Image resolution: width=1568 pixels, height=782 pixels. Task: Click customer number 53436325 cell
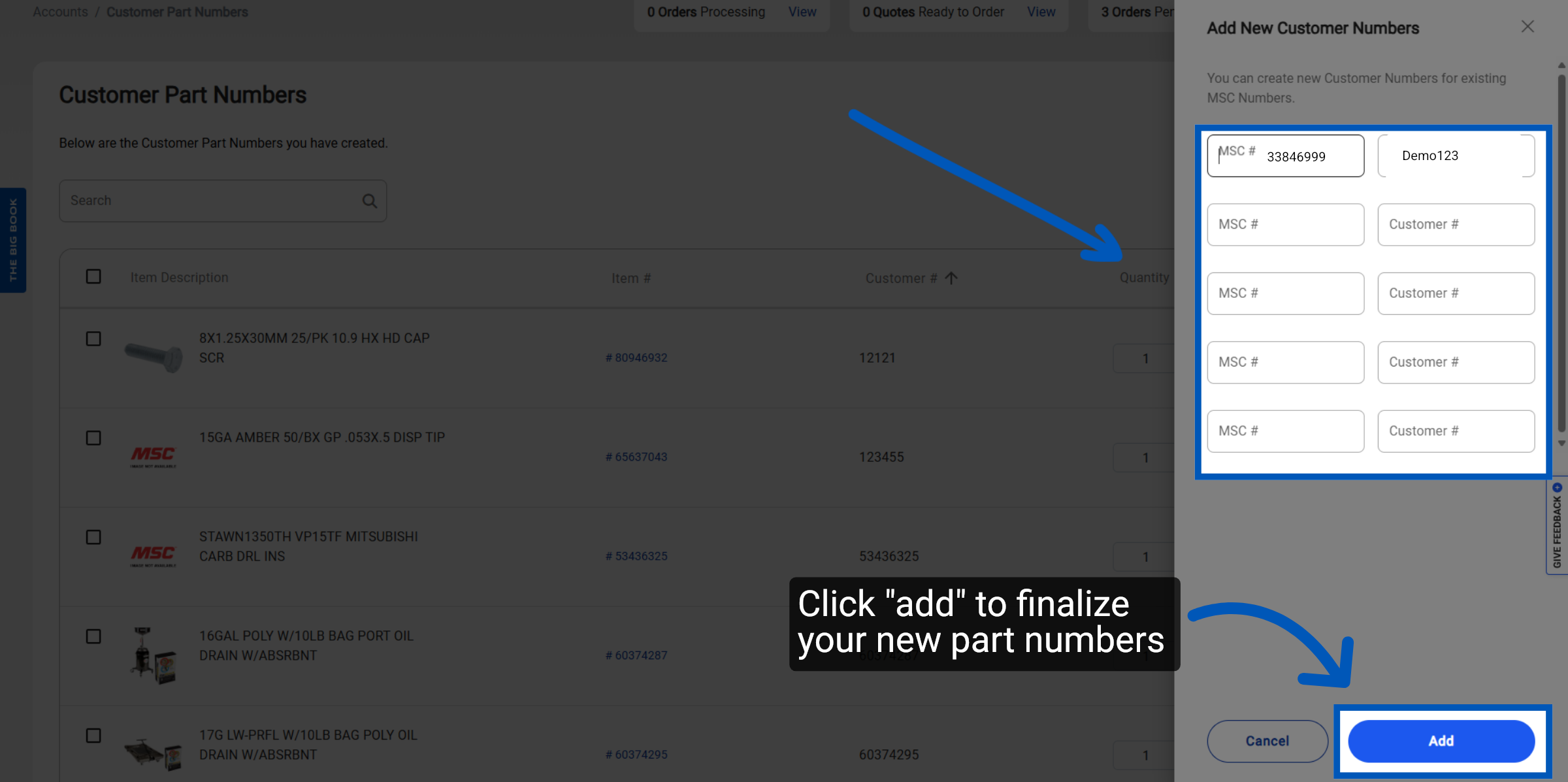click(x=889, y=557)
